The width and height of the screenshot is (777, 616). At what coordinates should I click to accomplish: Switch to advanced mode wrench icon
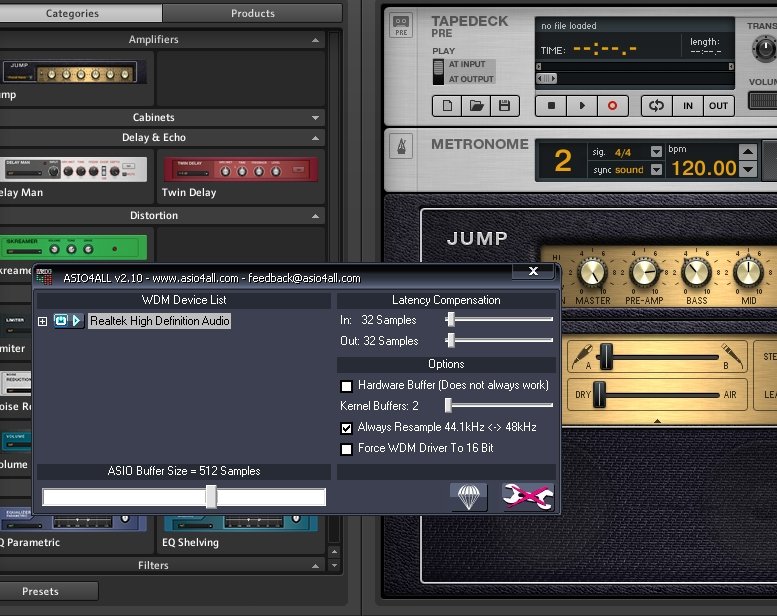[x=528, y=497]
